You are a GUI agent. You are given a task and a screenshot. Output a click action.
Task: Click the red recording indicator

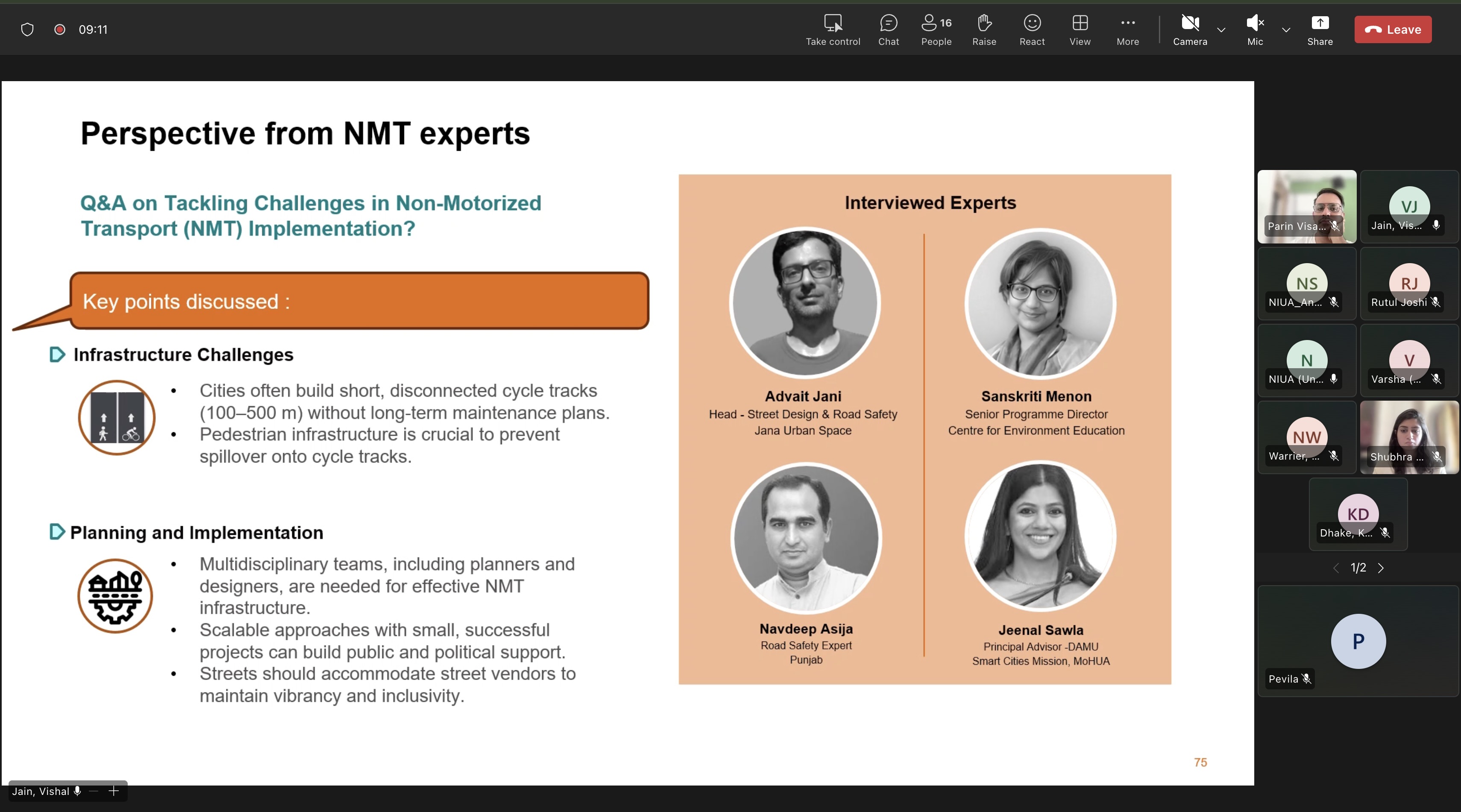(x=59, y=29)
